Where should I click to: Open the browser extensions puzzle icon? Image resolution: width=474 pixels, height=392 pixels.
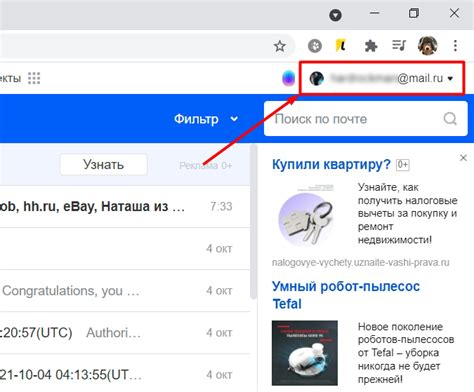pyautogui.click(x=371, y=46)
